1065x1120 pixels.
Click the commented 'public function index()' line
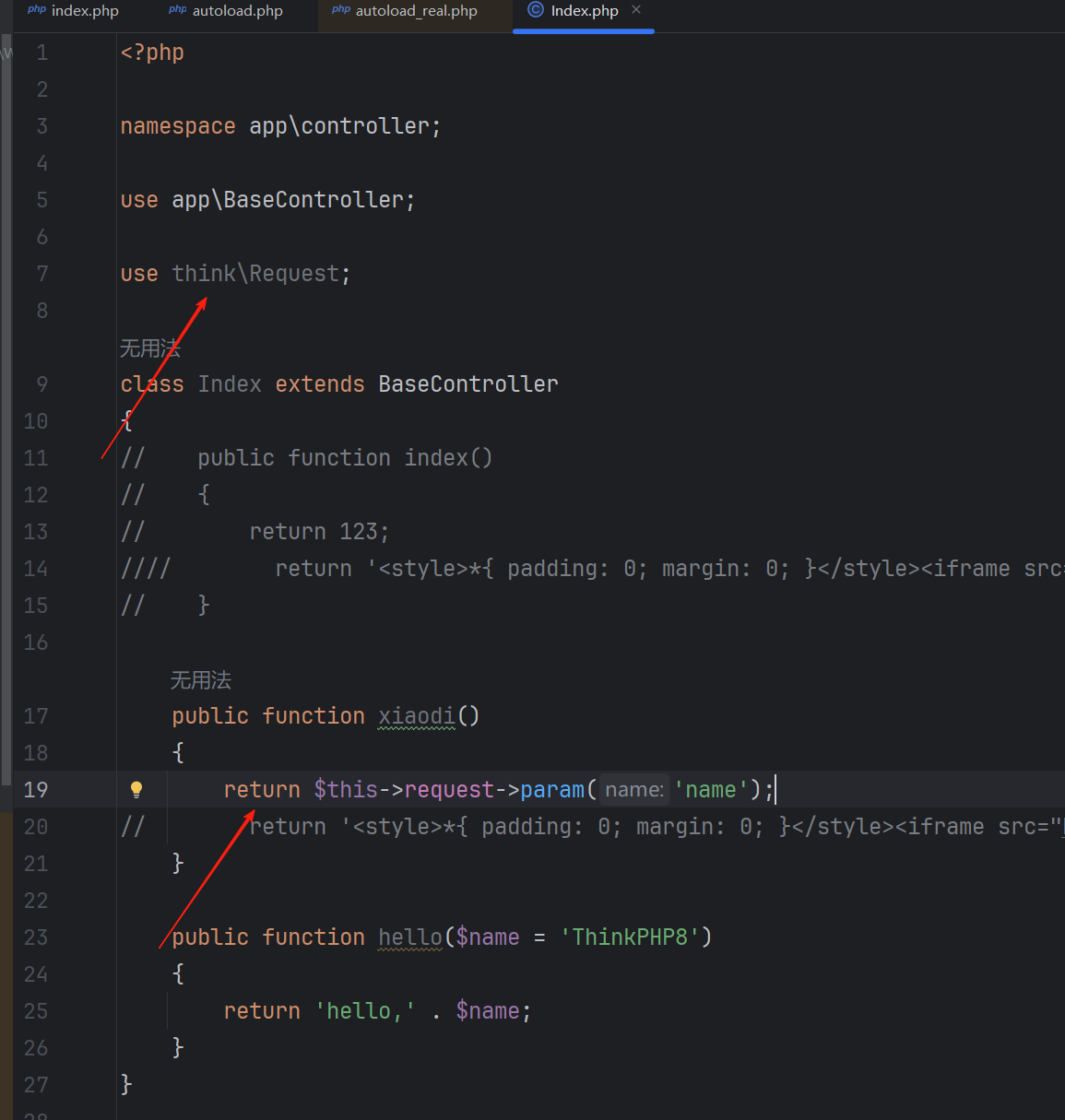[345, 458]
